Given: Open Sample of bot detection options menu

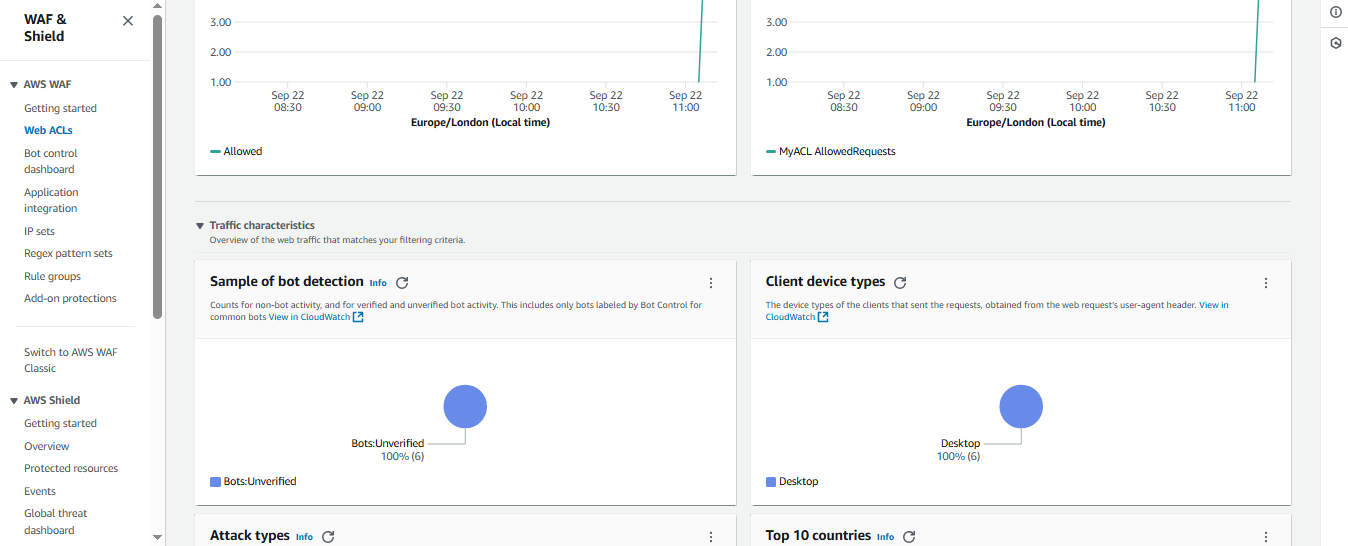Looking at the screenshot, I should coord(711,283).
